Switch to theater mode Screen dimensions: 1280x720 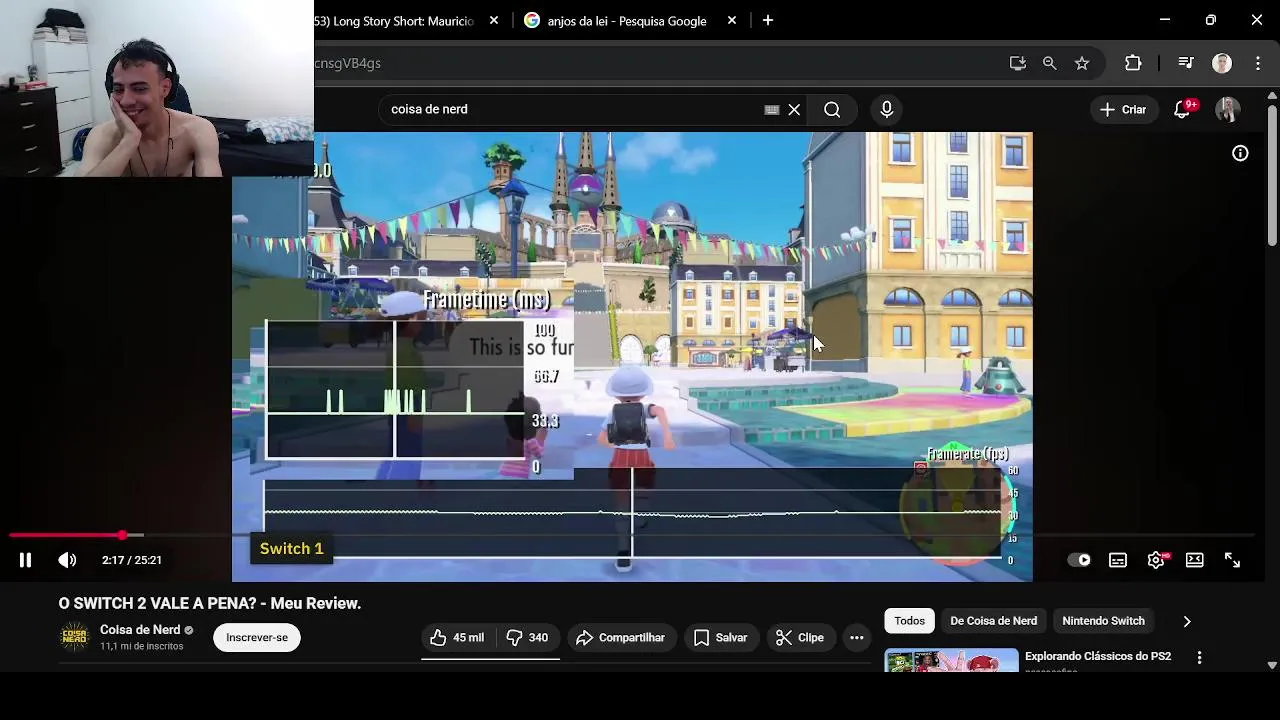pyautogui.click(x=1194, y=560)
